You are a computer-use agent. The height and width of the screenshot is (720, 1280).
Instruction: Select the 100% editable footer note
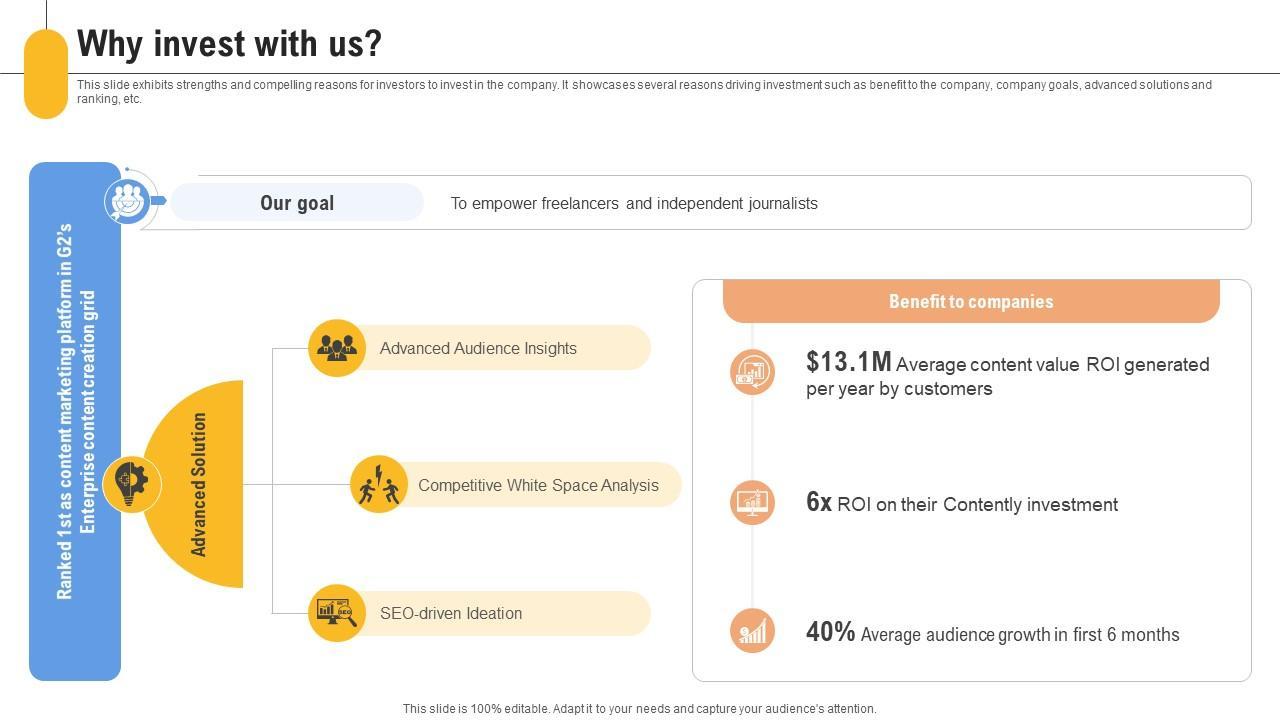[639, 708]
